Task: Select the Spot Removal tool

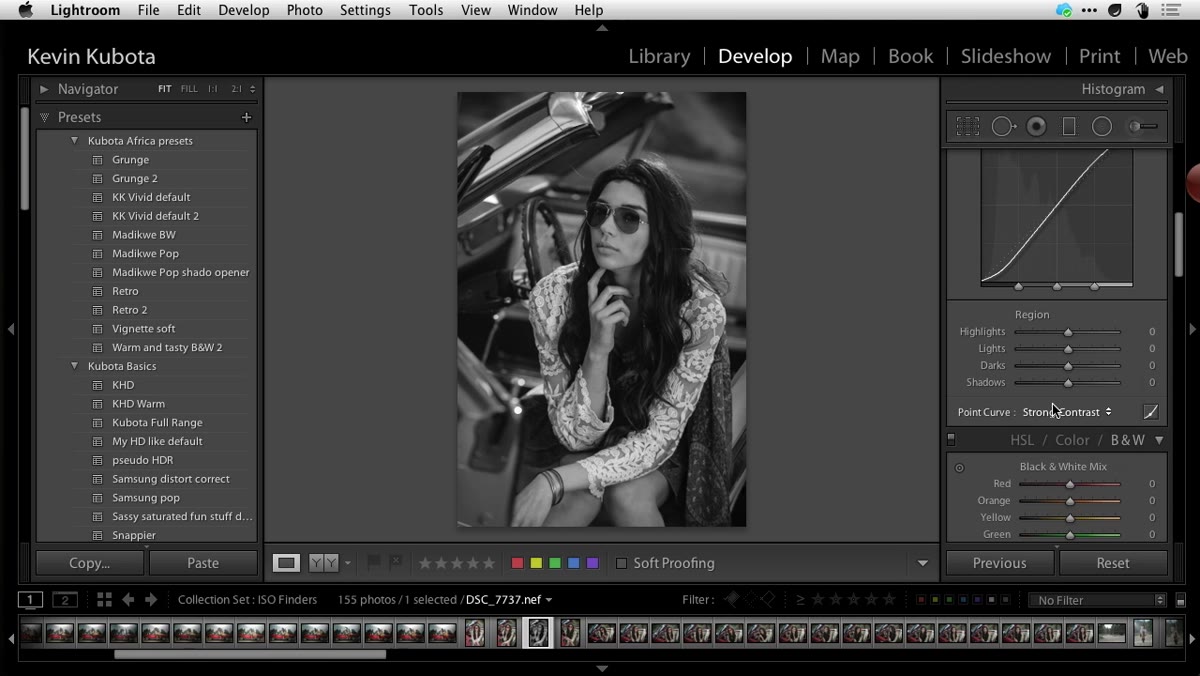Action: 1003,127
